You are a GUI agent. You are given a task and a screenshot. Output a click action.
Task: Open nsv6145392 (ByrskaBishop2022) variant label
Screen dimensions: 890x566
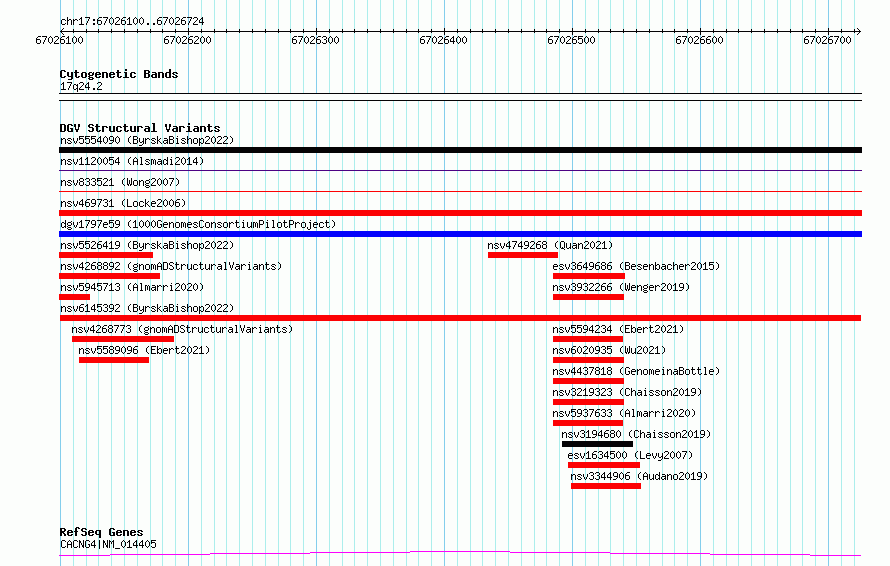[x=147, y=308]
